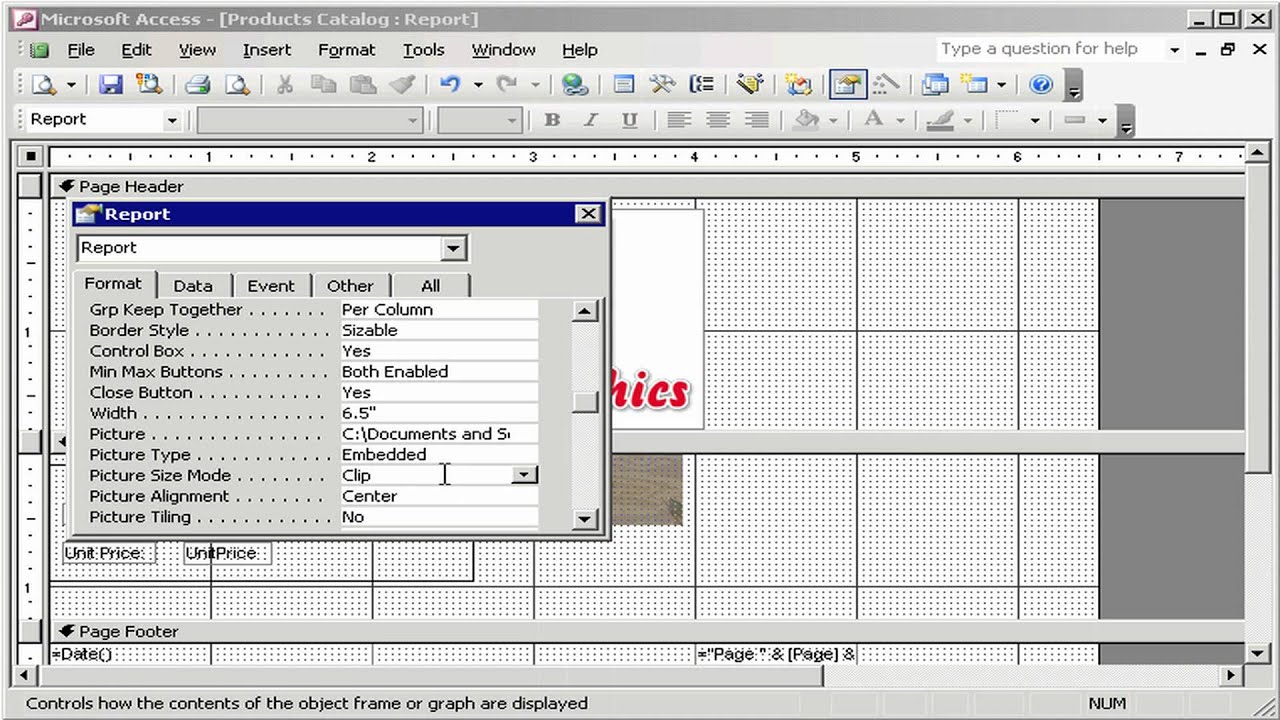This screenshot has width=1280, height=720.
Task: Open Picture Size Mode dropdown arrow
Action: (x=524, y=475)
